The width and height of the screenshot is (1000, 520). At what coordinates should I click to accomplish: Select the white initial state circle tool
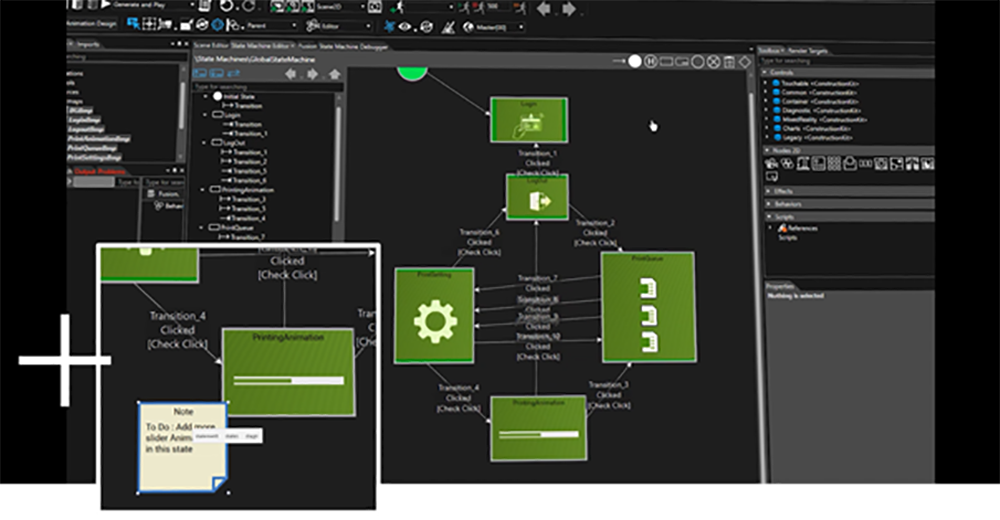pos(634,62)
